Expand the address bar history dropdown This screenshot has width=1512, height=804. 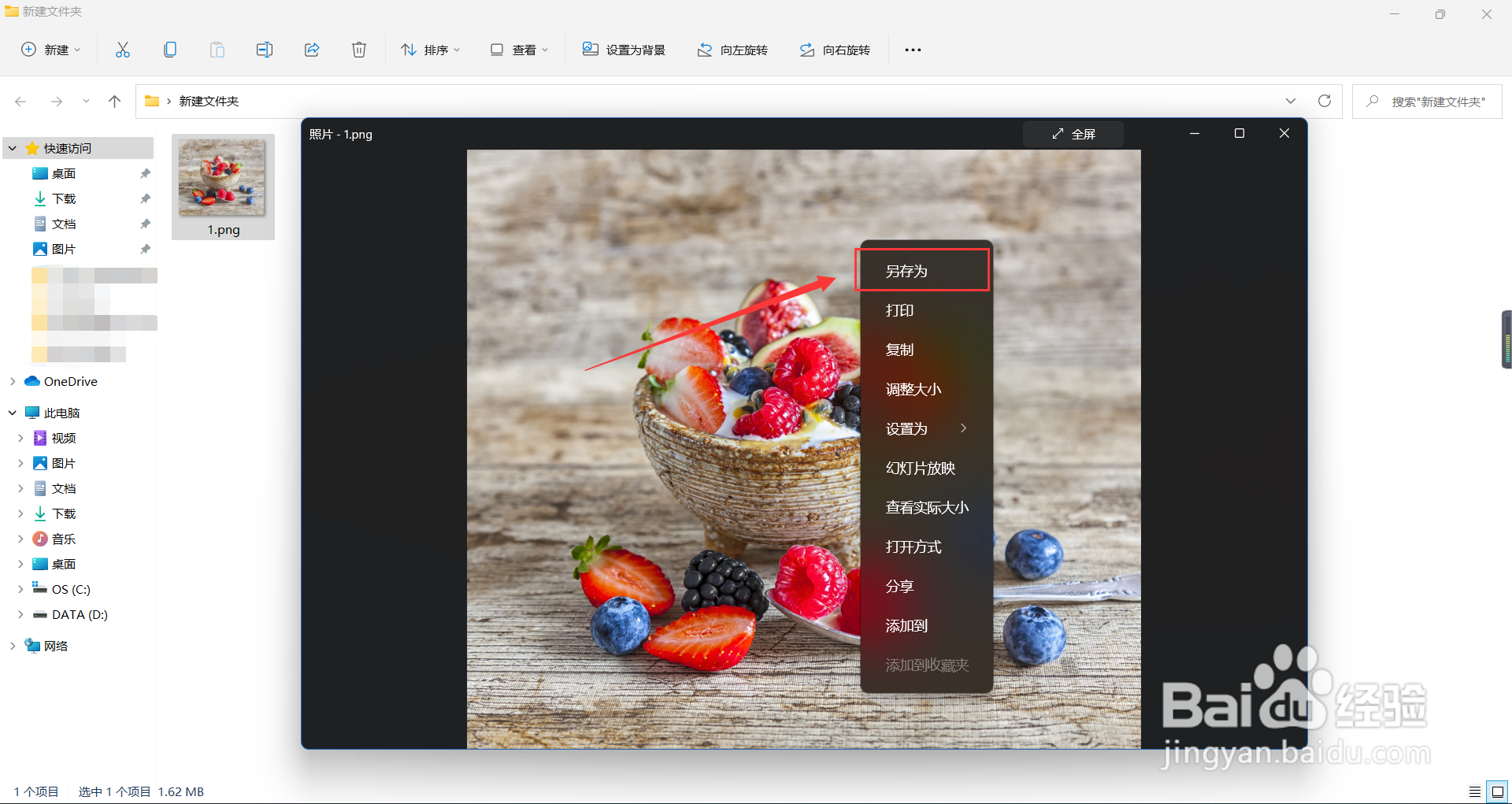pyautogui.click(x=1291, y=101)
